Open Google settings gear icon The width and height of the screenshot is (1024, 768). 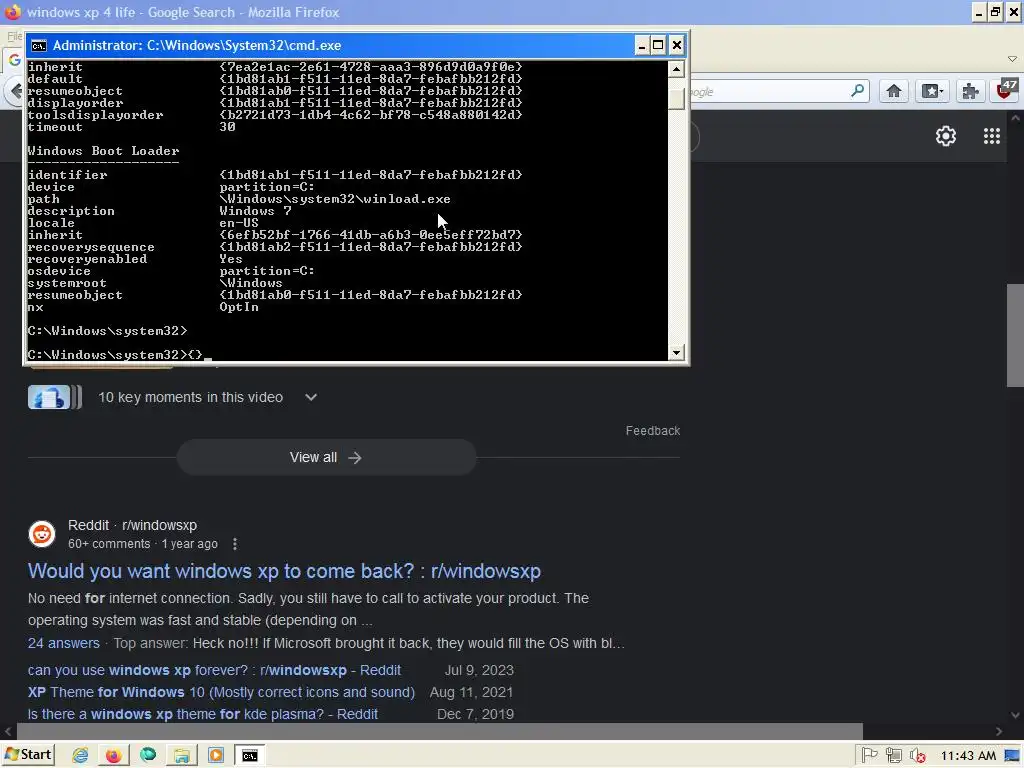pyautogui.click(x=946, y=136)
